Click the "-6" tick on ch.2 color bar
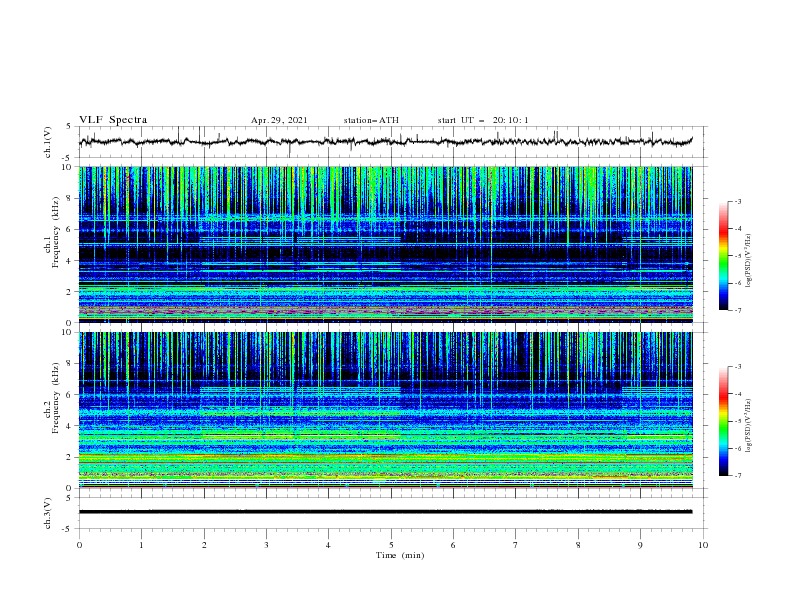This screenshot has height=612, width=792. [x=737, y=448]
